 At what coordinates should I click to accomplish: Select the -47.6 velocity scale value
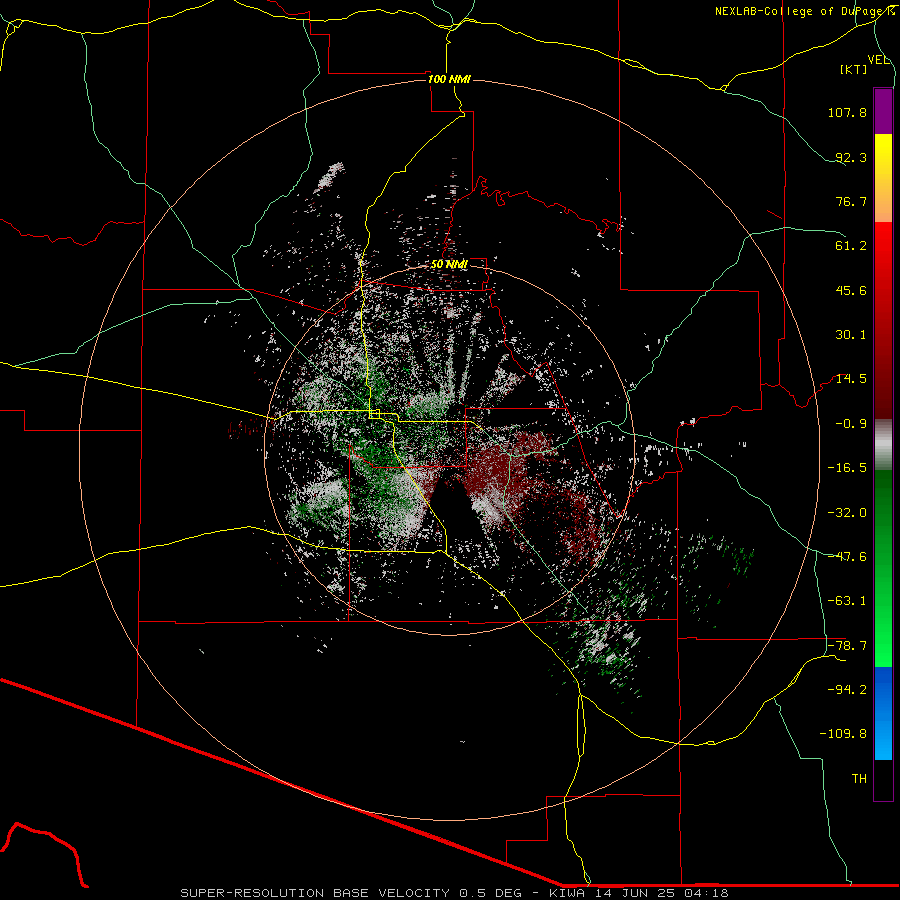pyautogui.click(x=847, y=557)
